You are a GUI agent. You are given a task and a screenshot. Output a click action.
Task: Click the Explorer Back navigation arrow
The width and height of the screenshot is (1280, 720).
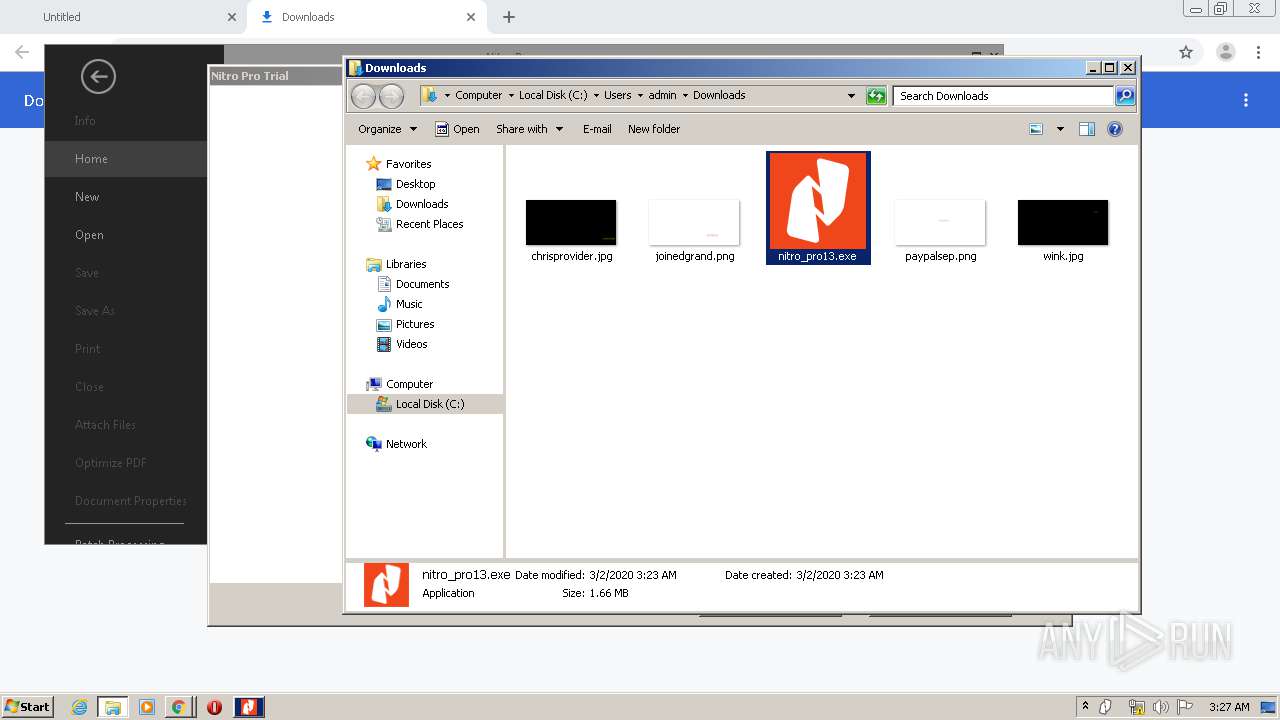pos(363,96)
